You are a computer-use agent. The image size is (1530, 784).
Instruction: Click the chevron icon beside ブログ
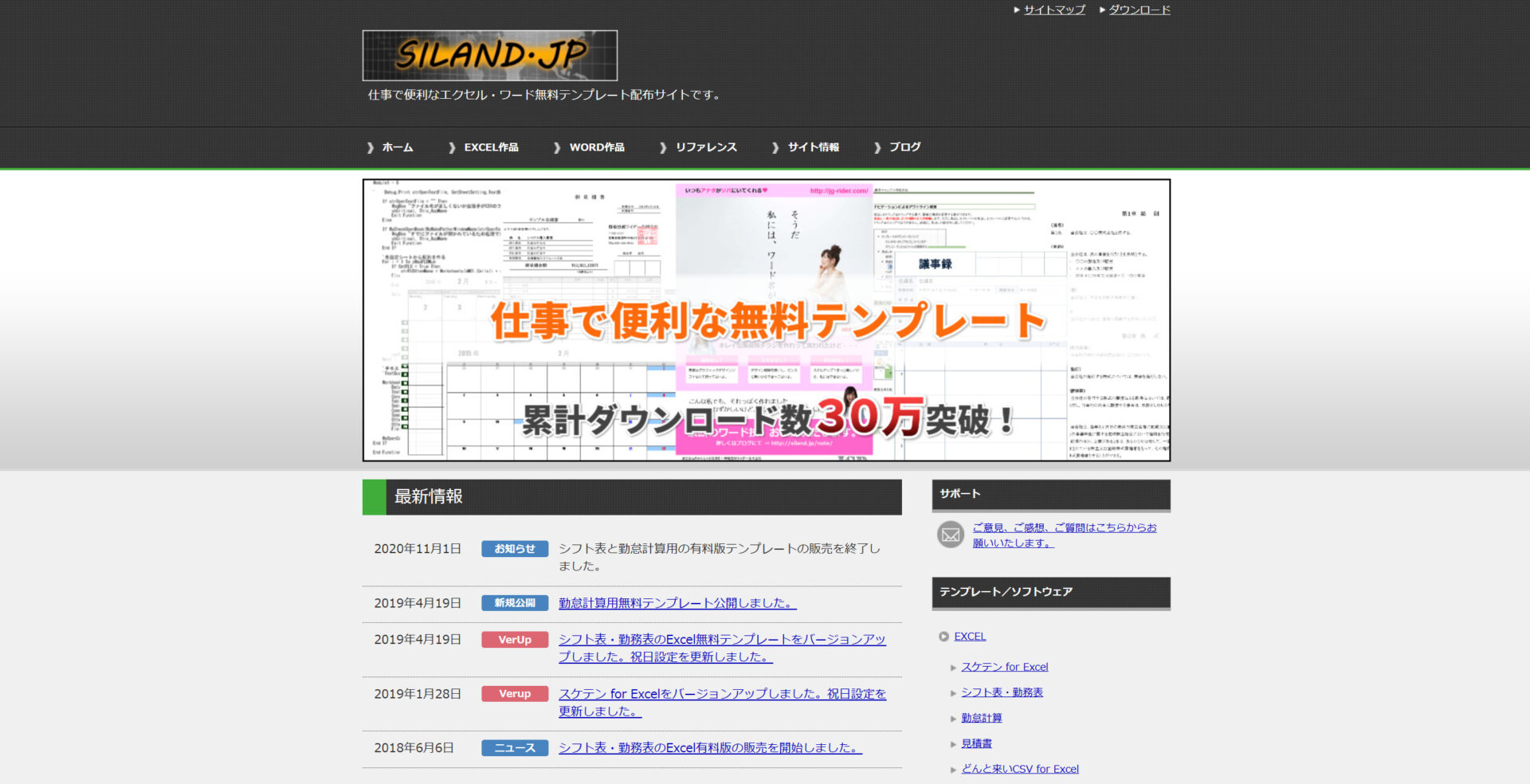pyautogui.click(x=877, y=147)
